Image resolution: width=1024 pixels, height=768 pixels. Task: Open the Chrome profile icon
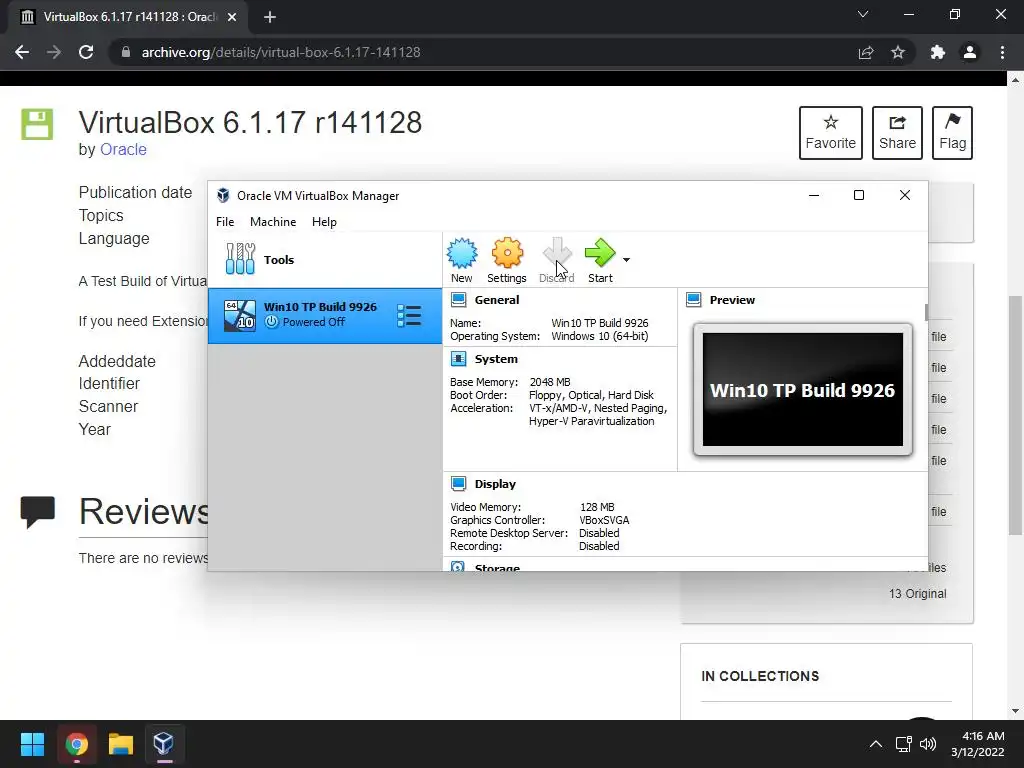tap(970, 52)
